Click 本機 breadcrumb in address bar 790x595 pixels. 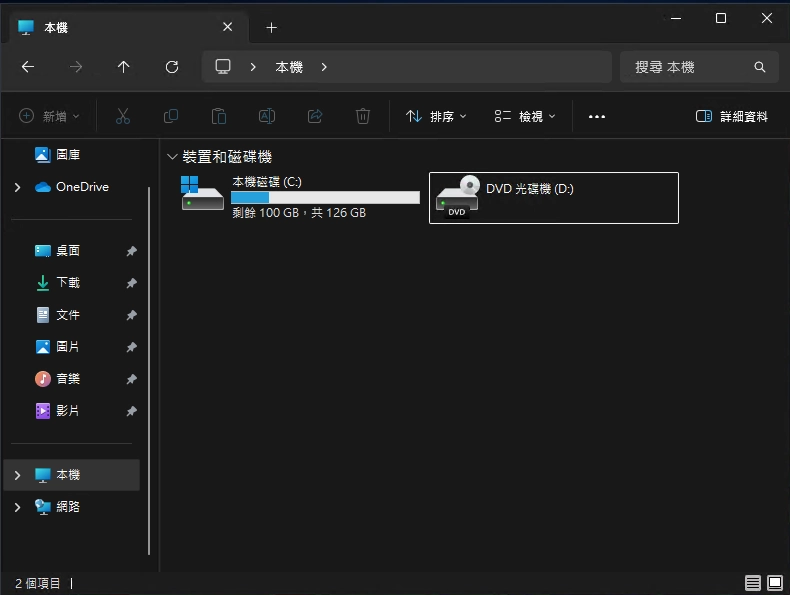coord(289,67)
